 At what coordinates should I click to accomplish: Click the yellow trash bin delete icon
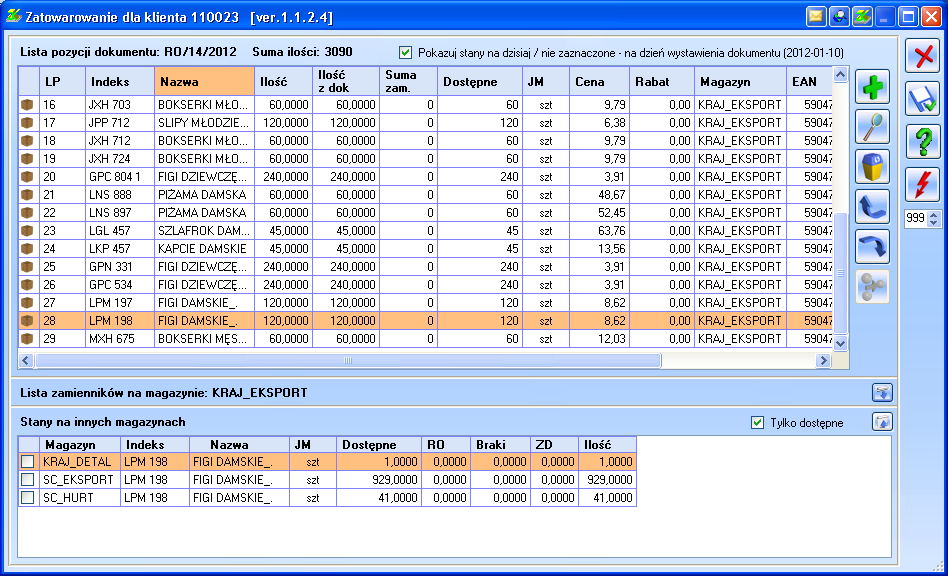click(872, 167)
